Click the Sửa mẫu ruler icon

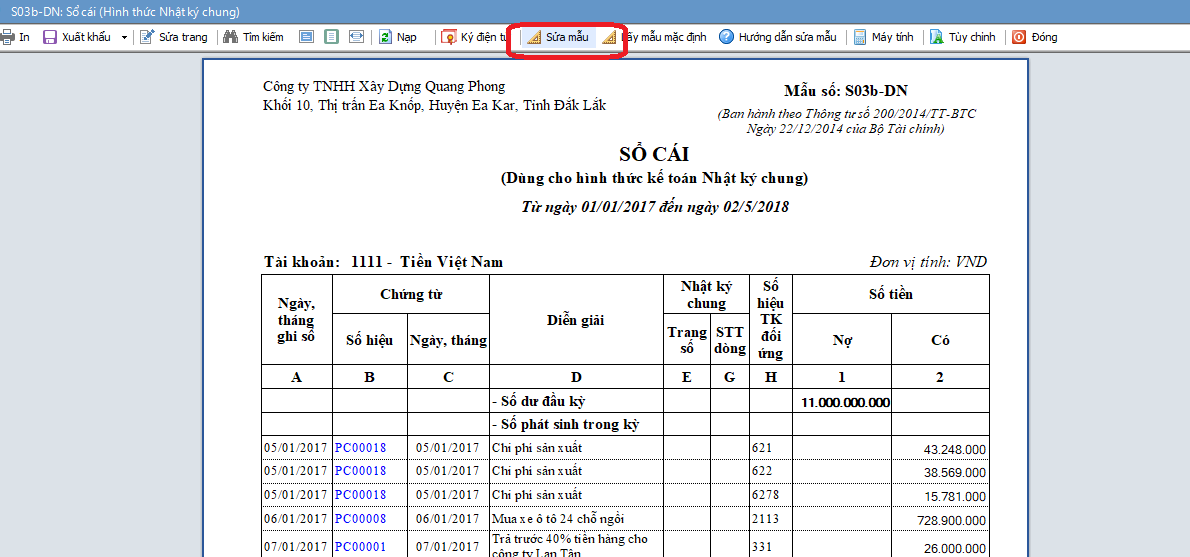(534, 36)
